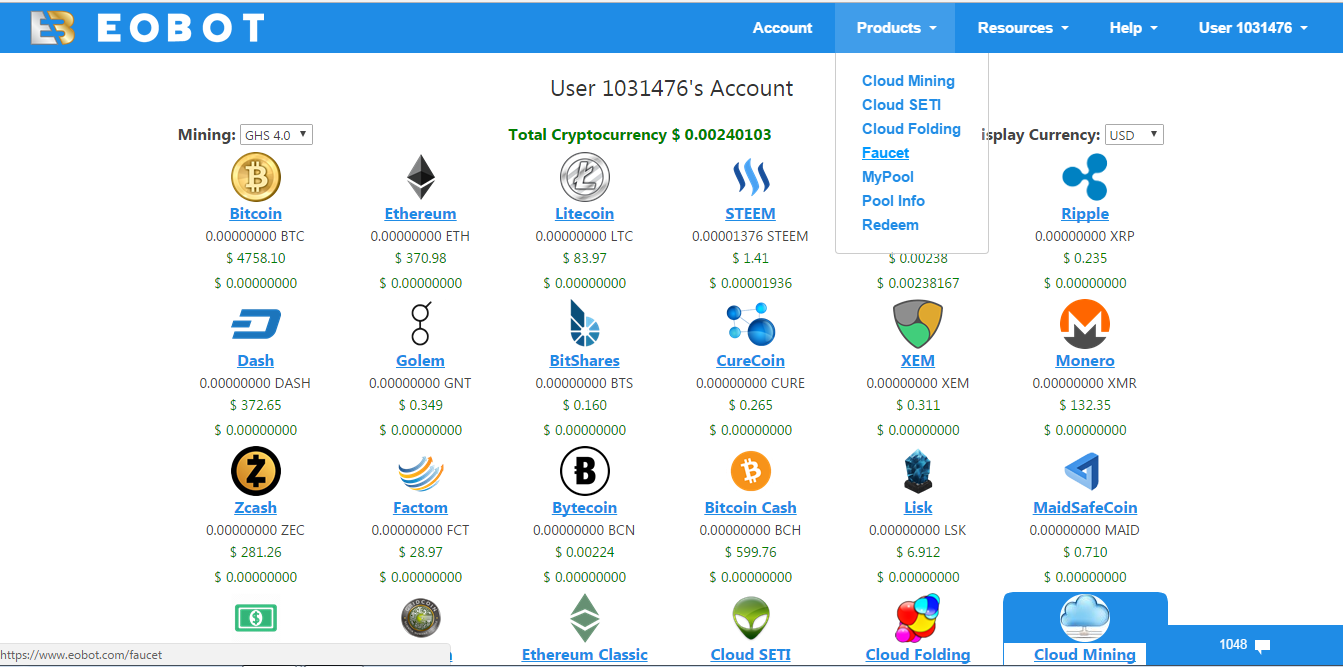Screen dimensions: 1343x667
Task: Click the EOBOT logo in header
Action: [x=148, y=28]
